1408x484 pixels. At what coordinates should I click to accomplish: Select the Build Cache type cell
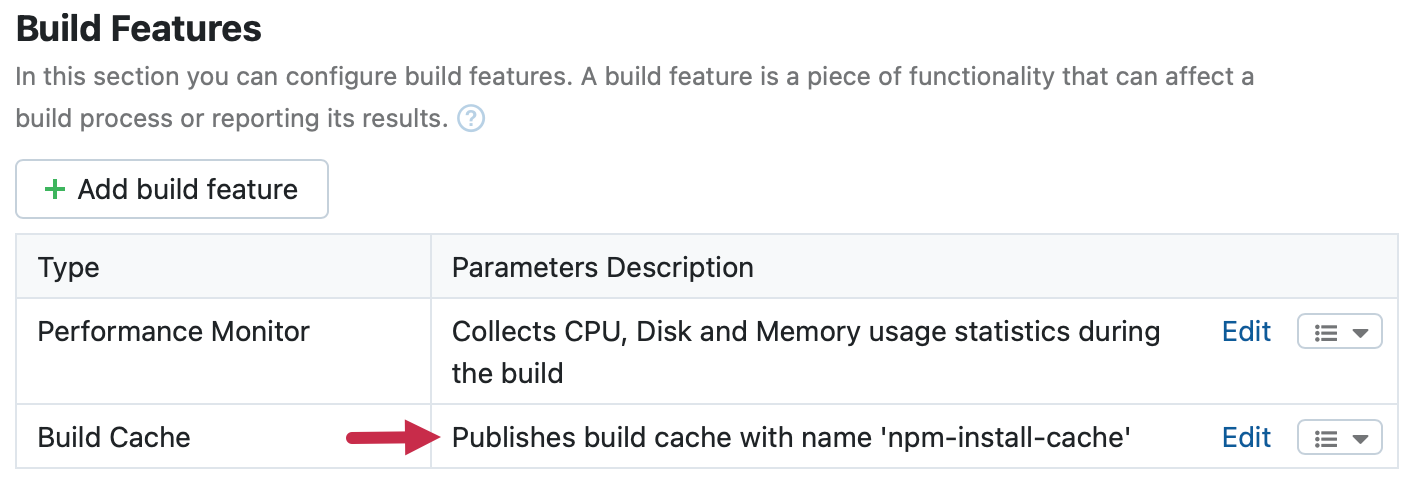pos(114,437)
